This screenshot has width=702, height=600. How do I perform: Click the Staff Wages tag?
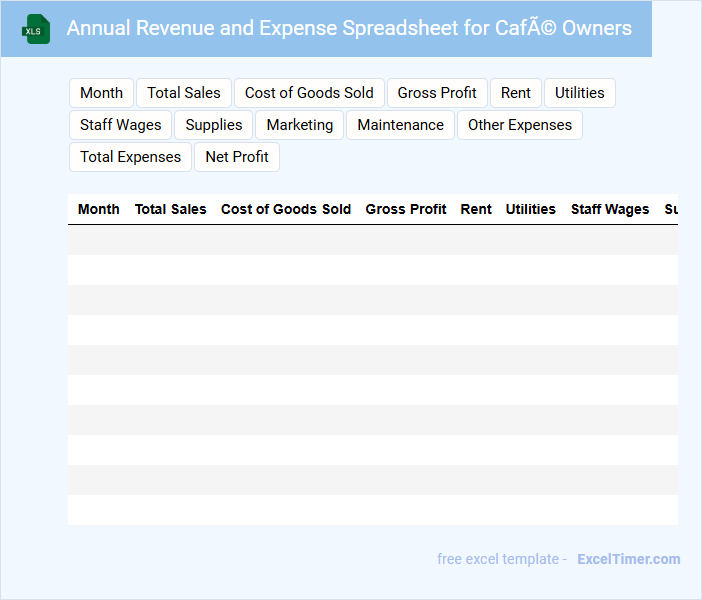pos(120,125)
